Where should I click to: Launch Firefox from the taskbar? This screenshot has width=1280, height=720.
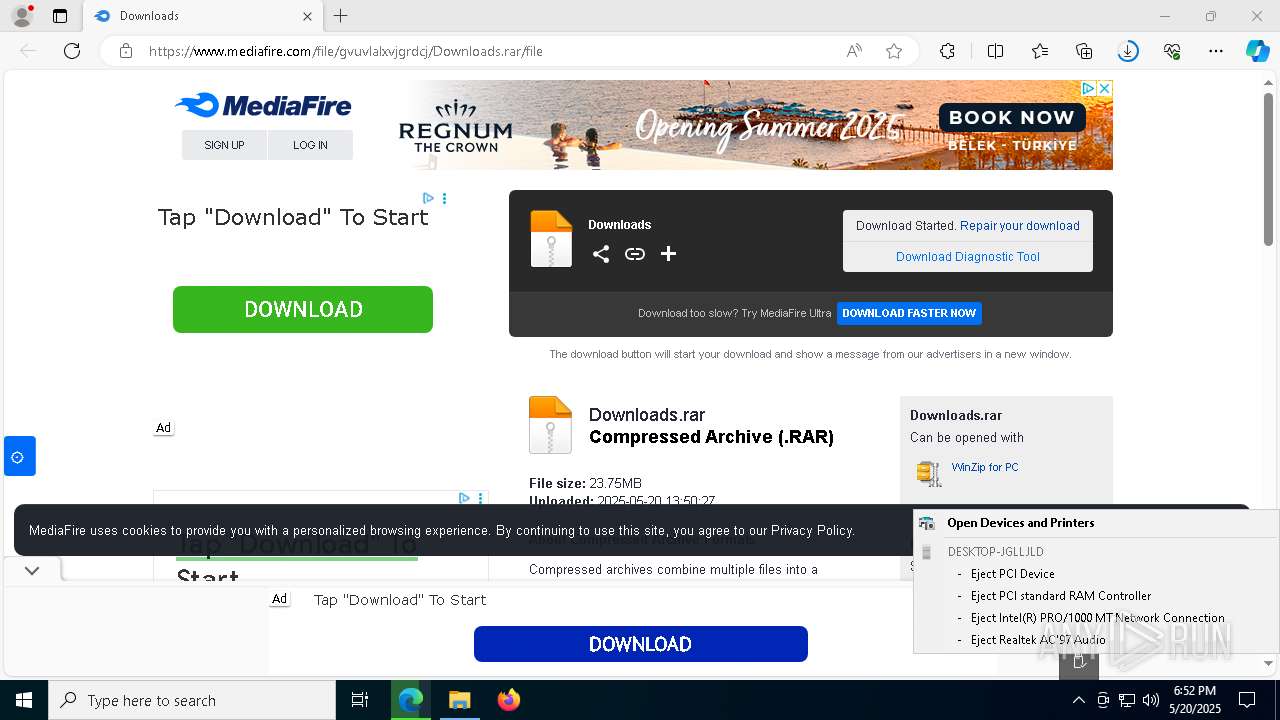coord(509,700)
